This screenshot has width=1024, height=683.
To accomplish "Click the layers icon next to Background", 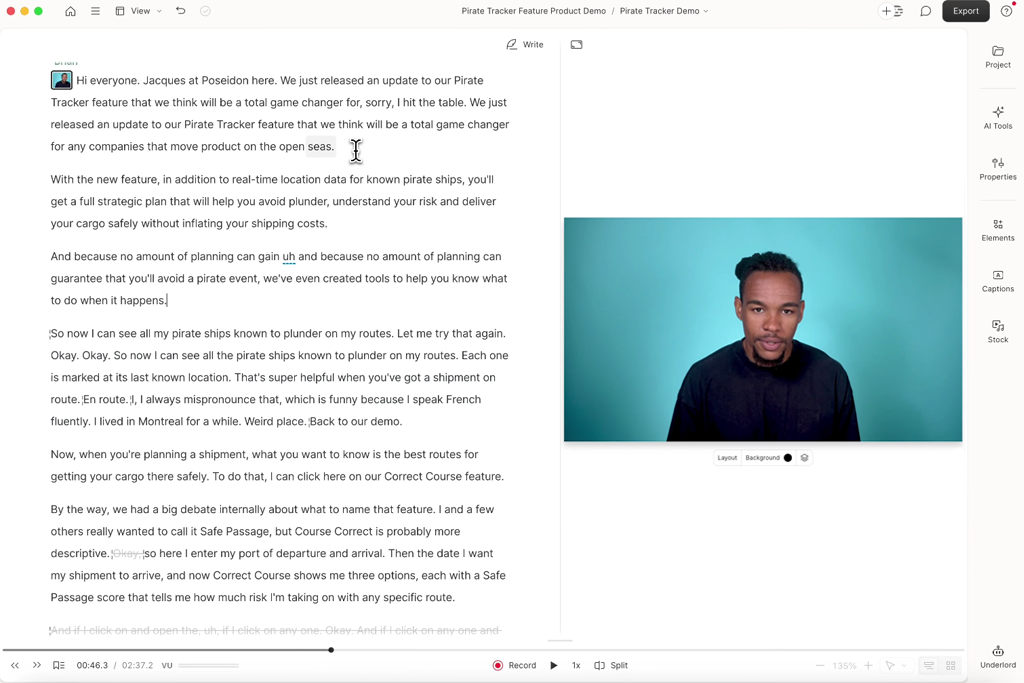I will pos(805,458).
